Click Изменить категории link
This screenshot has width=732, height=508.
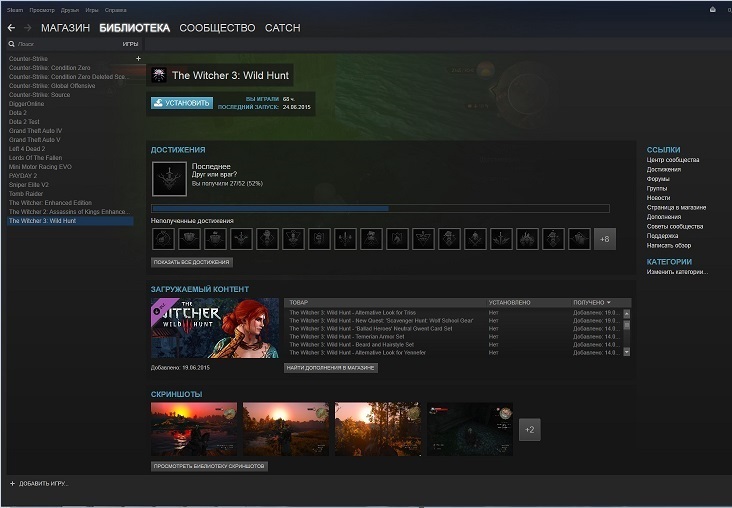pos(677,272)
